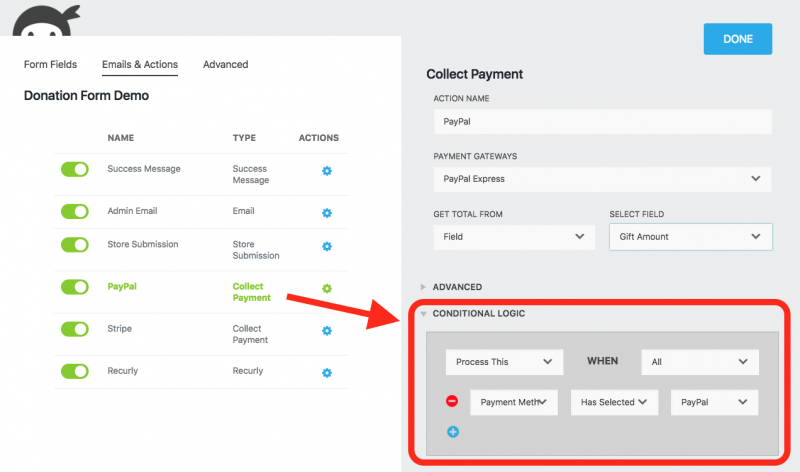Select the Admin Email action name

(132, 211)
